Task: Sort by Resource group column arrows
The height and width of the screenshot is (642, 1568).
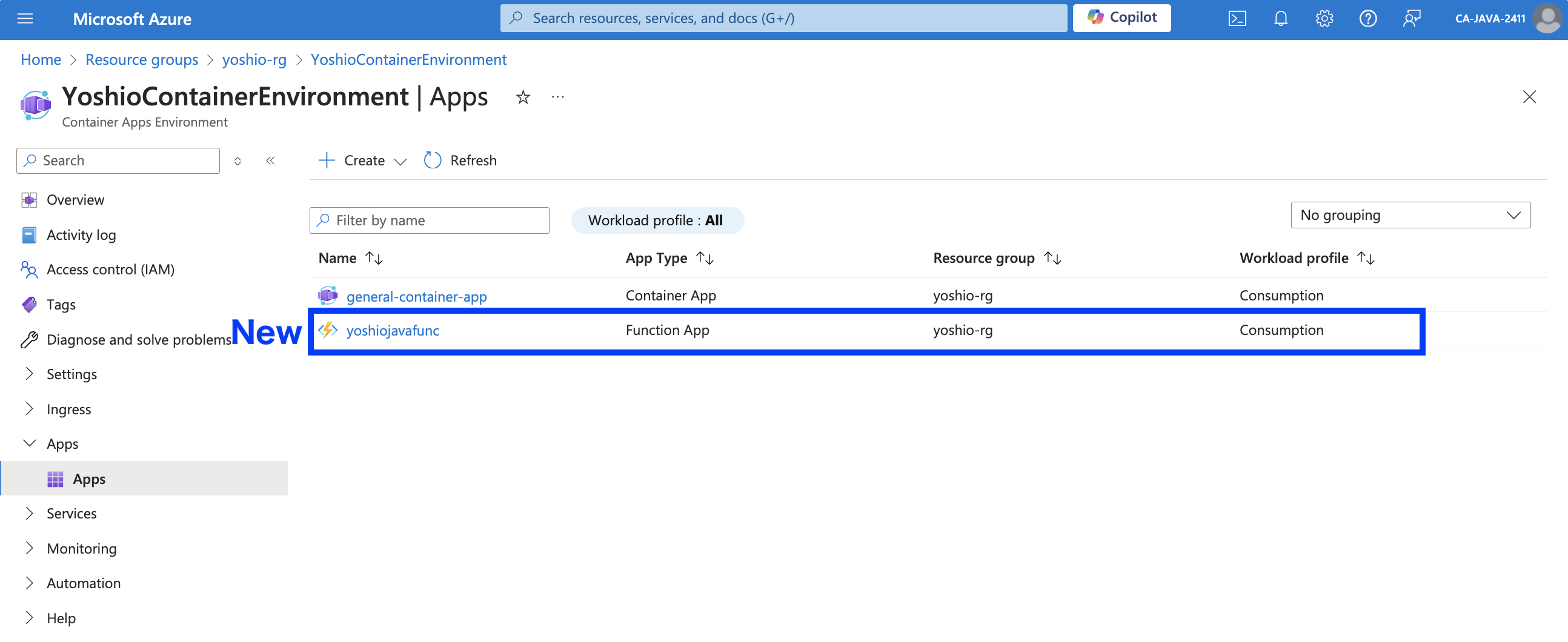Action: [1052, 258]
